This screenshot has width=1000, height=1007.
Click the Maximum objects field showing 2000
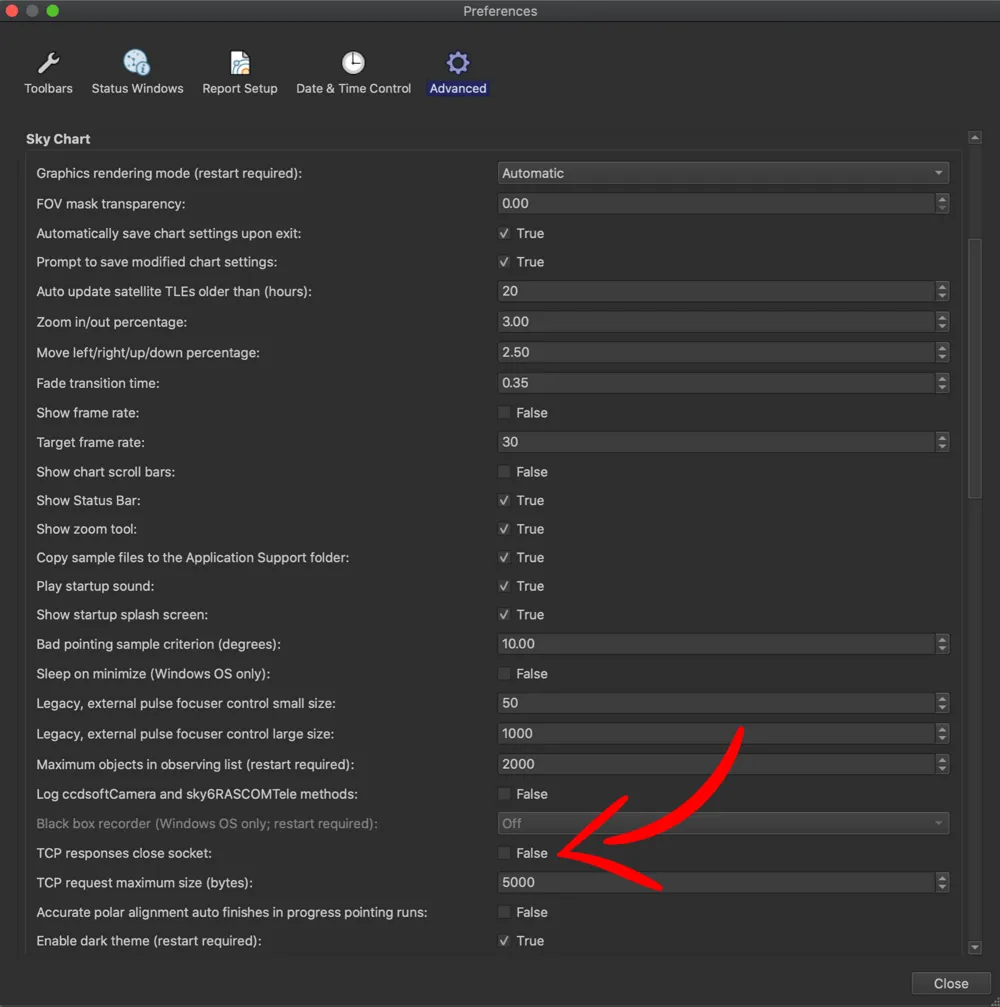(716, 764)
